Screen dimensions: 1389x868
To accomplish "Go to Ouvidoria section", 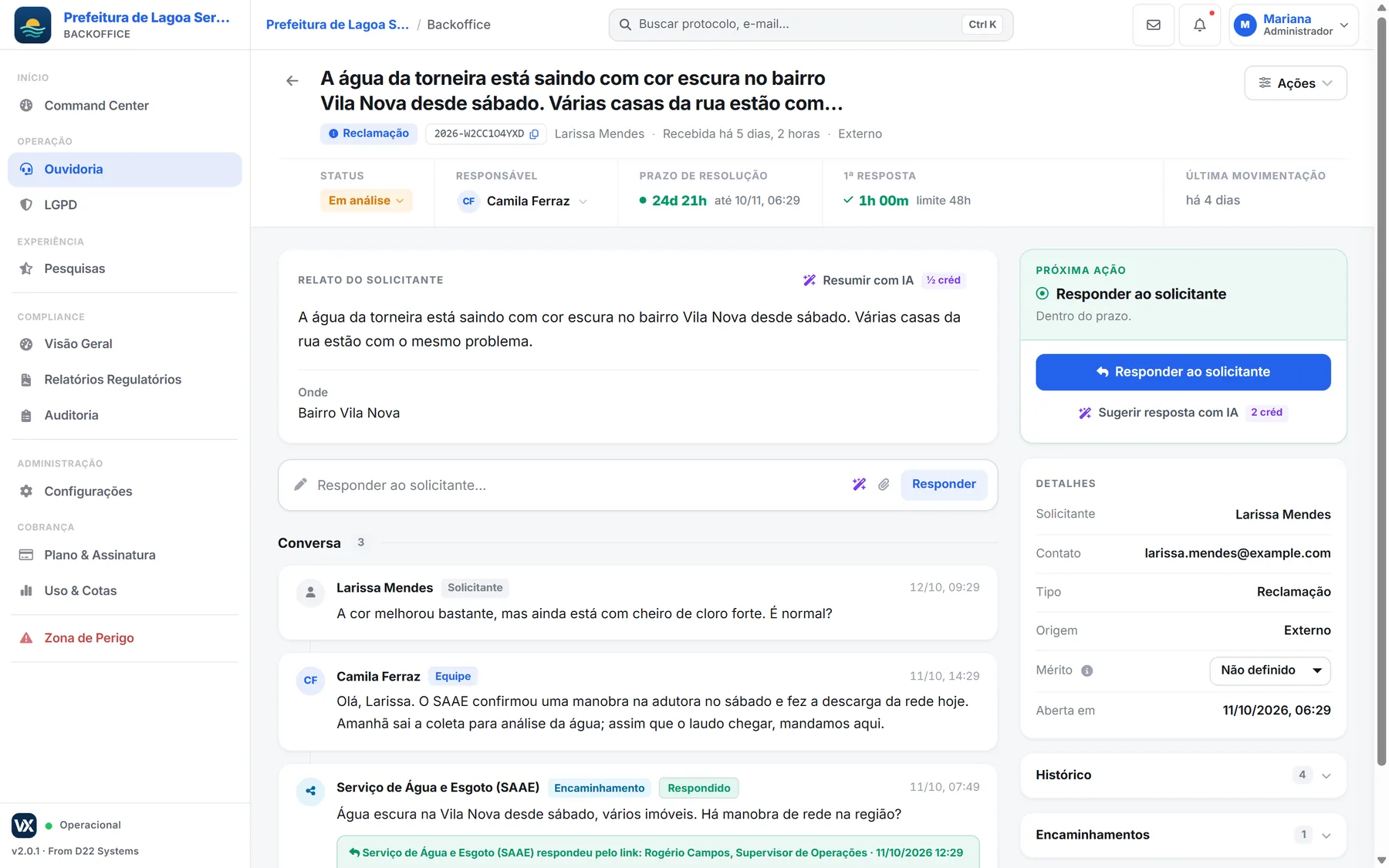I will click(125, 170).
